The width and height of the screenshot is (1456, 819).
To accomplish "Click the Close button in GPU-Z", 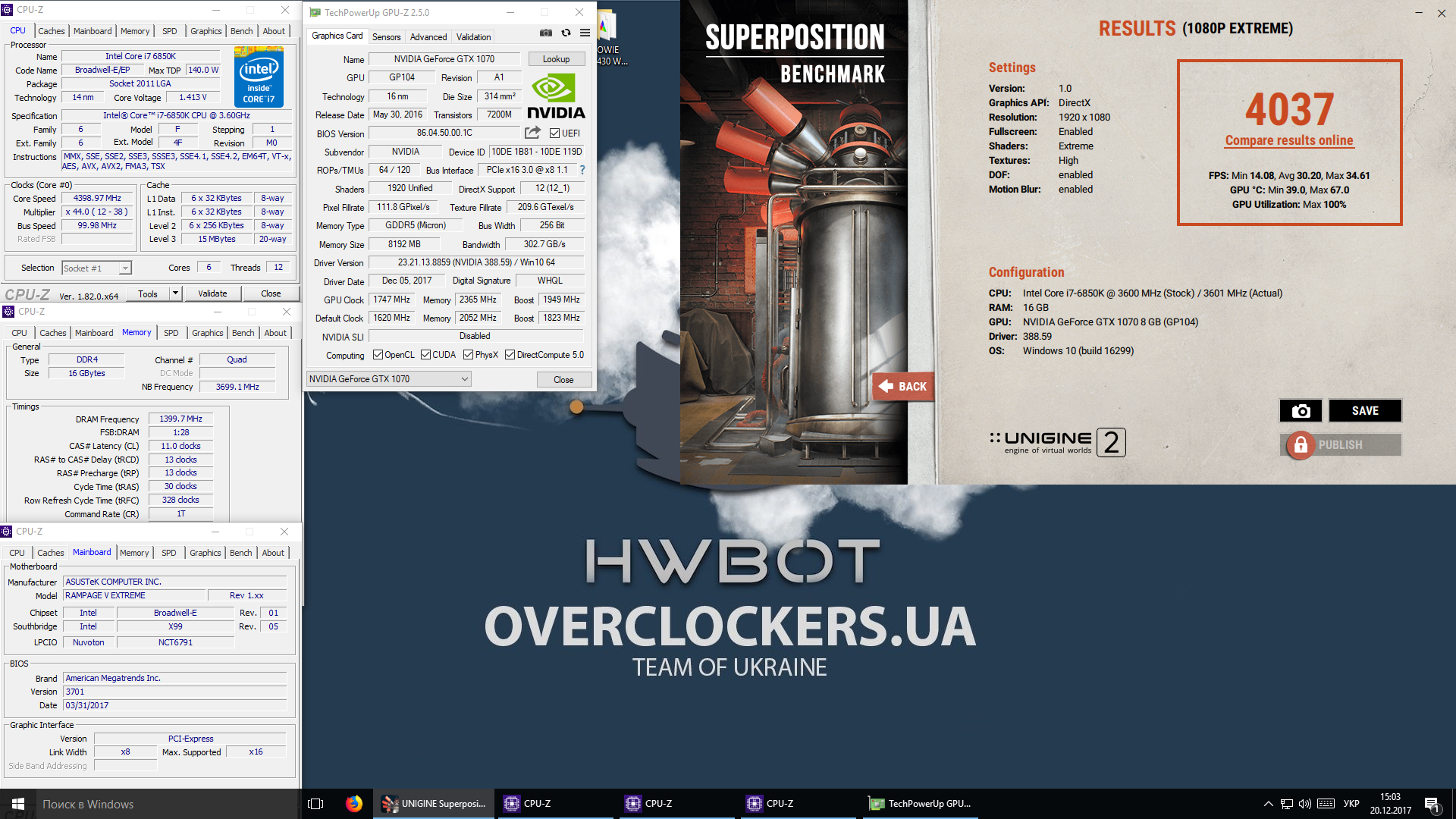I will 563,380.
